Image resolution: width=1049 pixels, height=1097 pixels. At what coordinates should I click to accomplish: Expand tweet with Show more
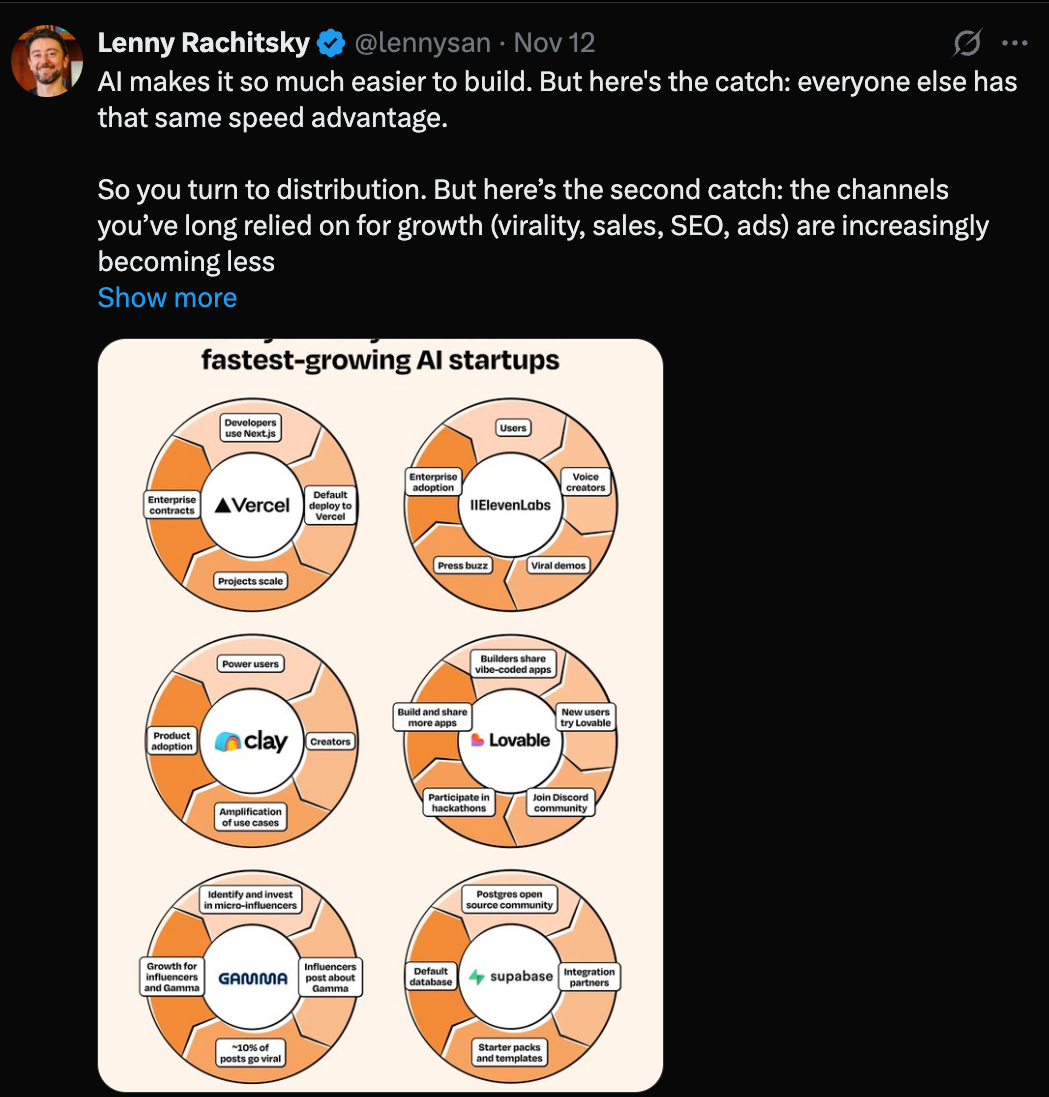pyautogui.click(x=167, y=298)
